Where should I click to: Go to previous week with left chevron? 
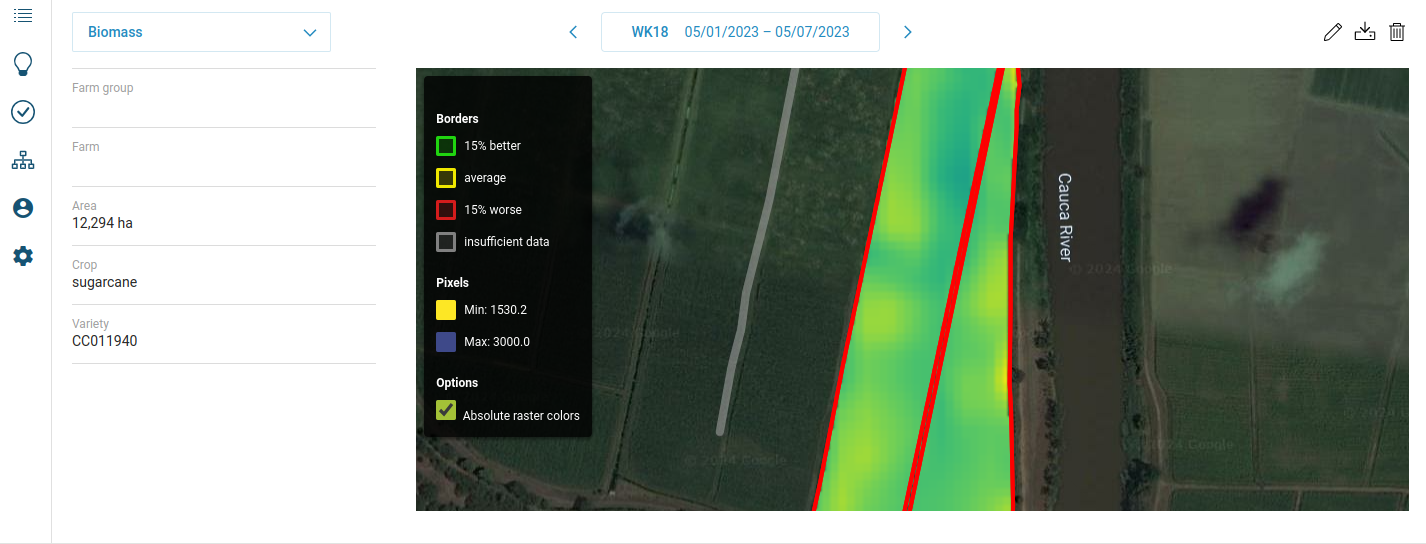573,32
